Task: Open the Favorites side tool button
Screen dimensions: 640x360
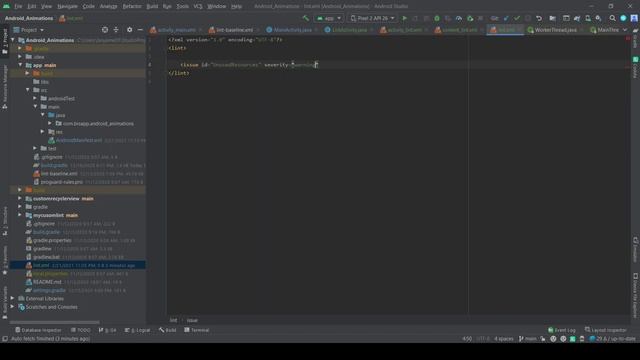Action: tap(5, 260)
